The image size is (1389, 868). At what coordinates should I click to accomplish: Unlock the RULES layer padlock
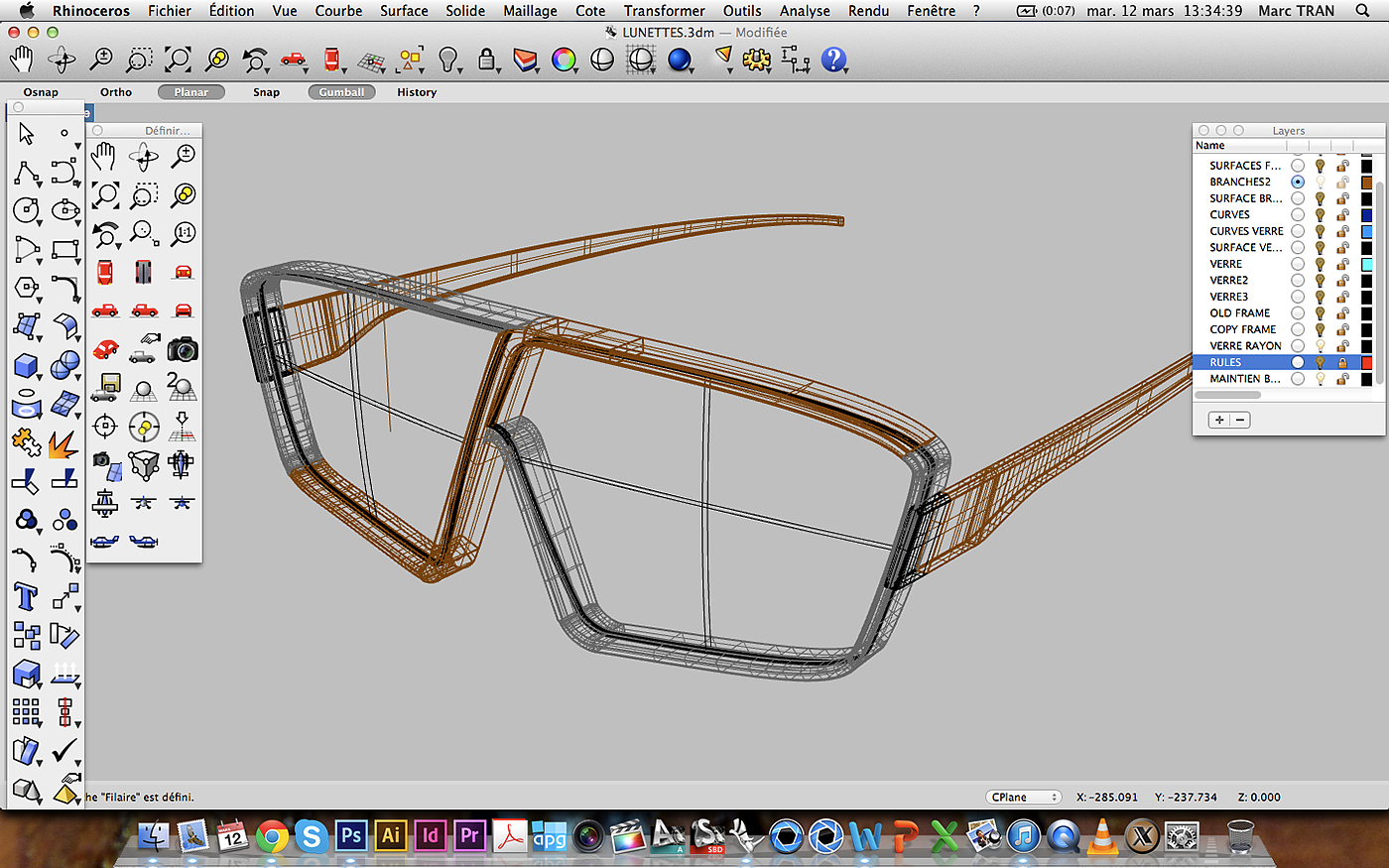1342,363
